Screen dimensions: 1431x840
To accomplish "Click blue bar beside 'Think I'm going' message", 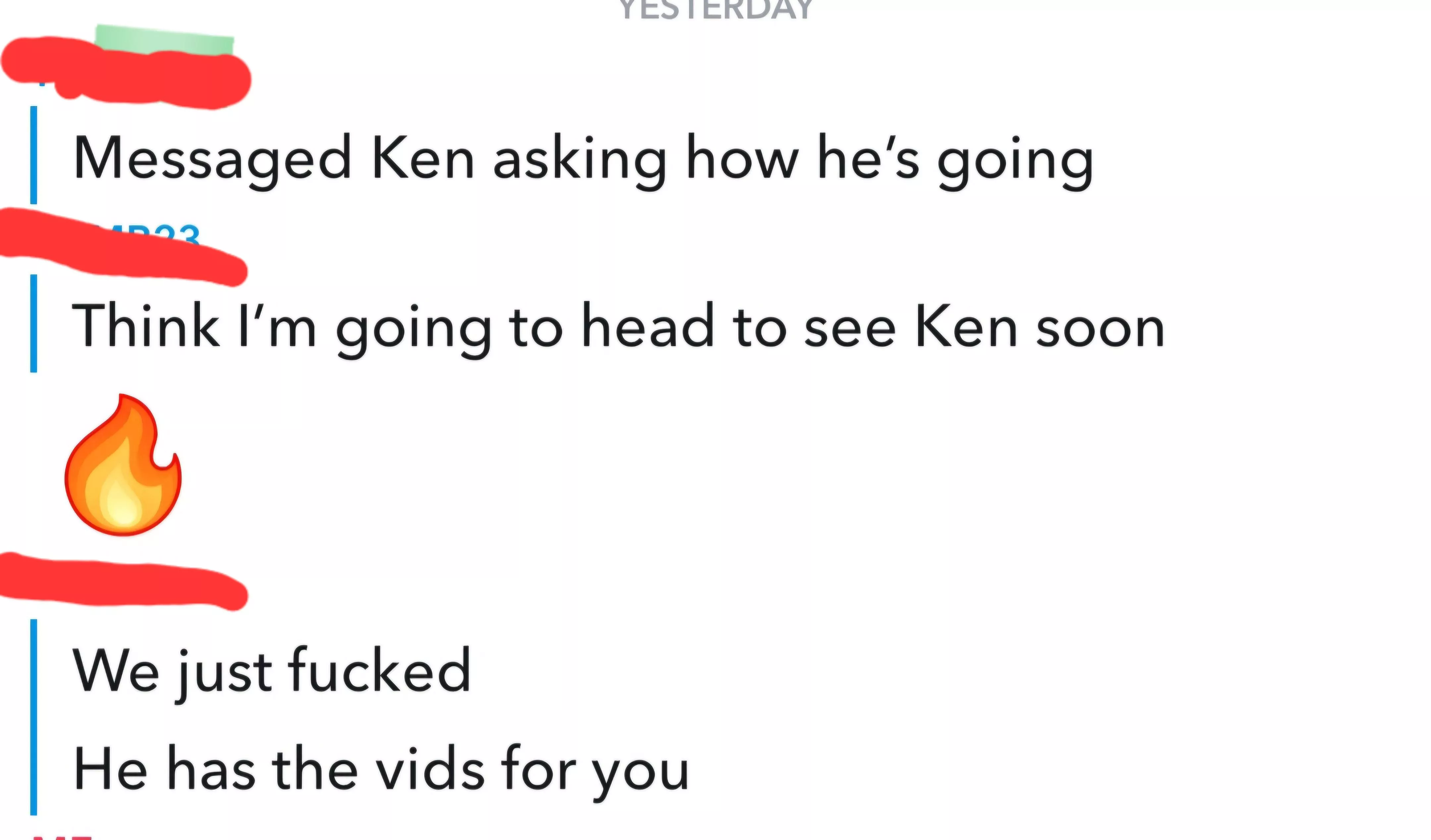I will [x=33, y=323].
